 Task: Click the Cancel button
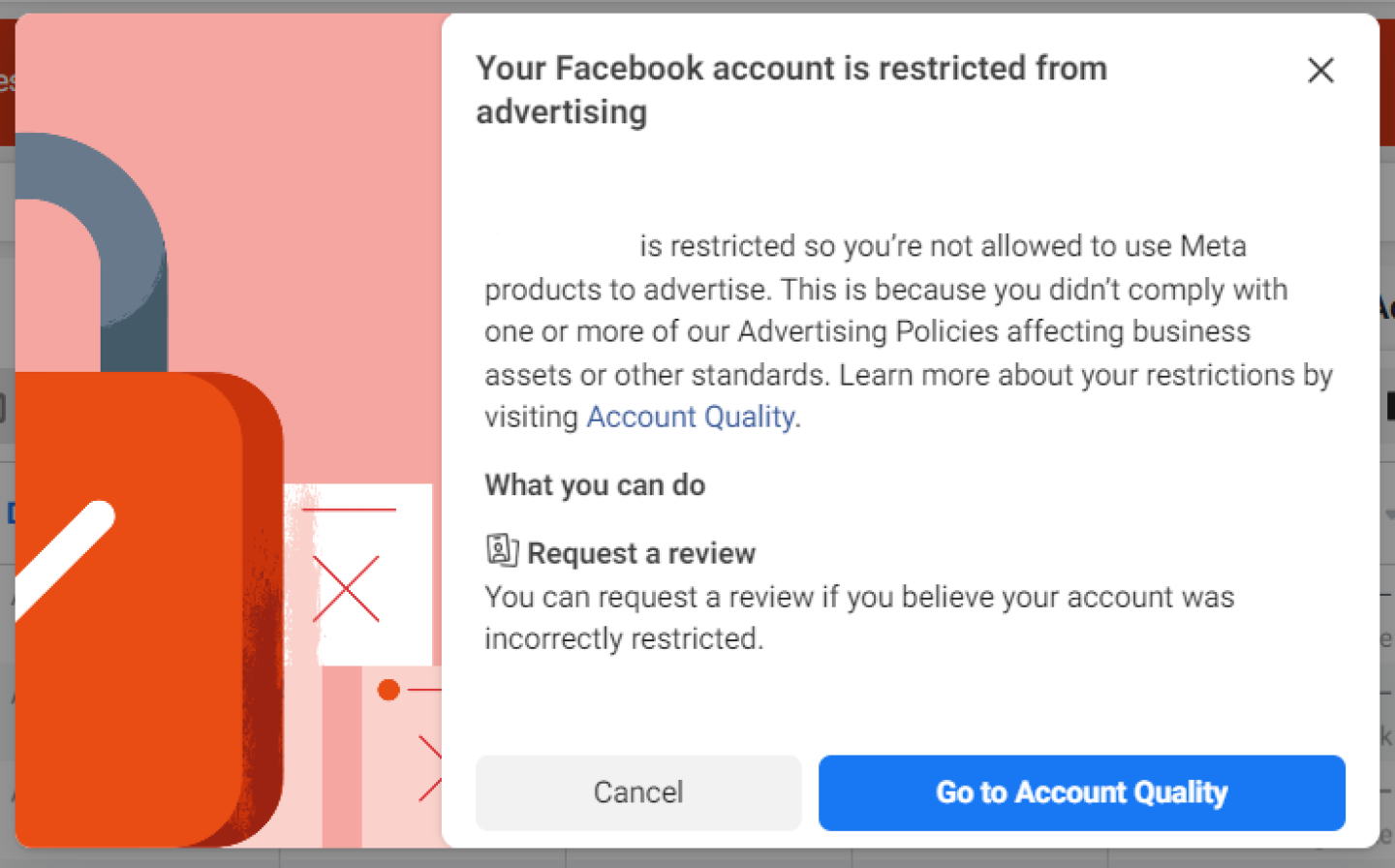coord(638,792)
